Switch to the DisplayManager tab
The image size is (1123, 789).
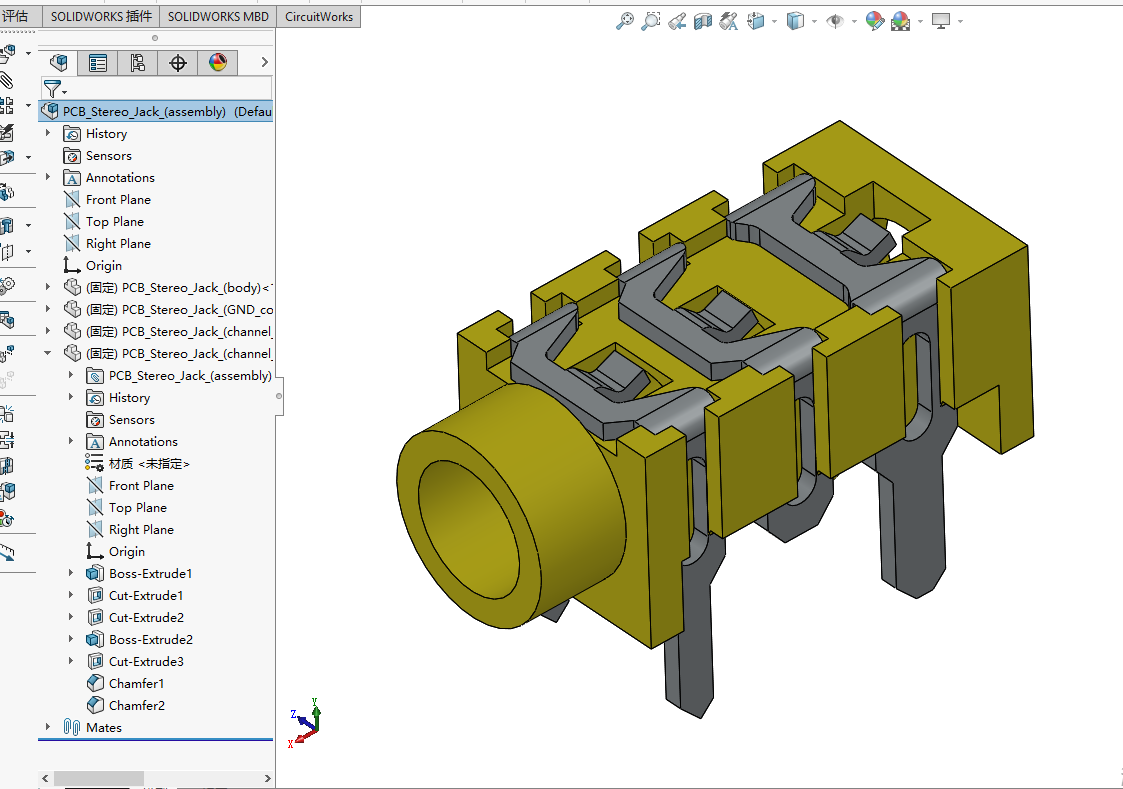tap(218, 63)
